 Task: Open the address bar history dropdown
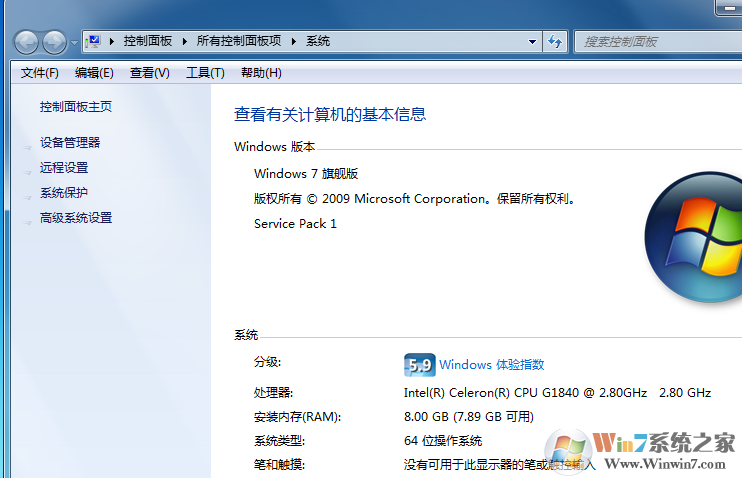tap(532, 42)
